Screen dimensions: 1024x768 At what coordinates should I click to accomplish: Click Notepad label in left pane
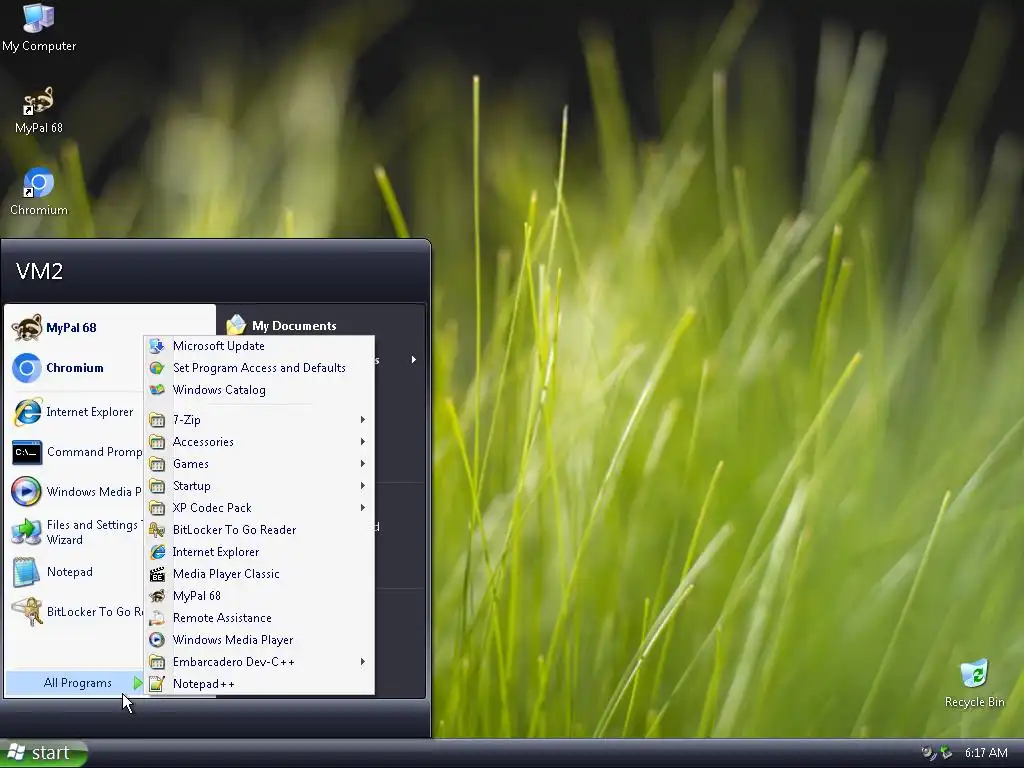pyautogui.click(x=70, y=572)
